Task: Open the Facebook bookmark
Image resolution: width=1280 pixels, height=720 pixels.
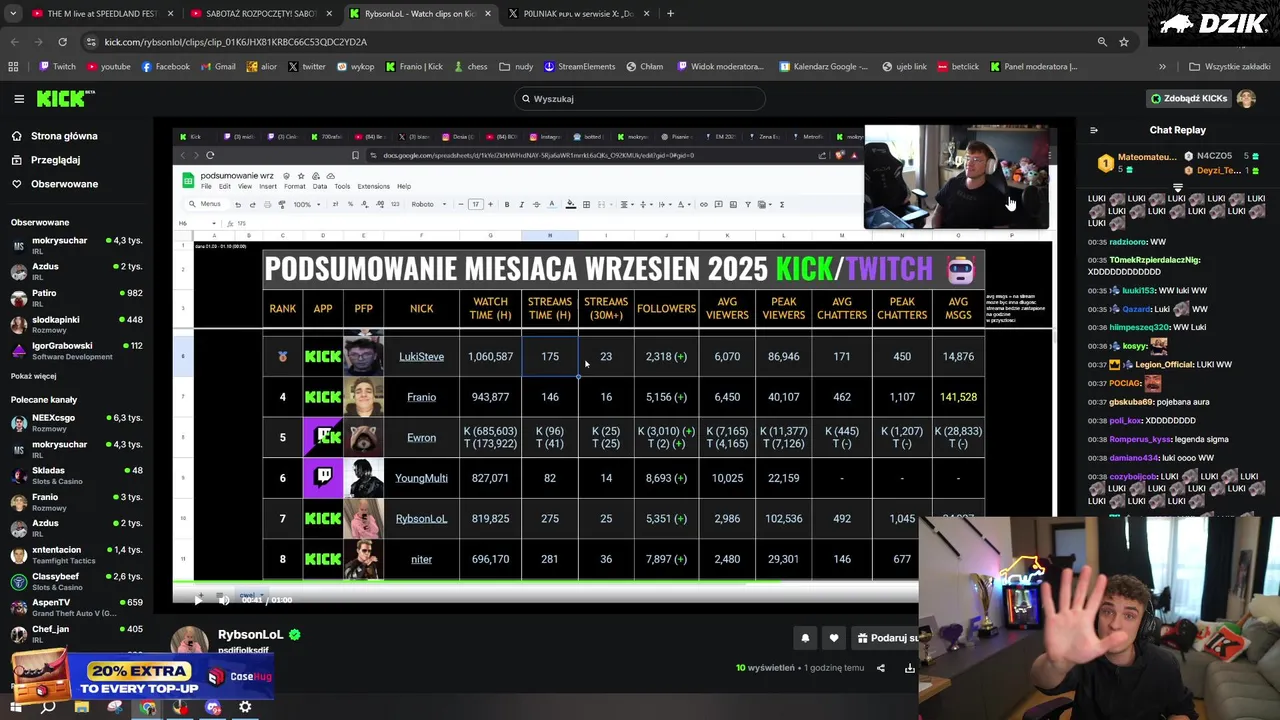Action: coord(165,67)
